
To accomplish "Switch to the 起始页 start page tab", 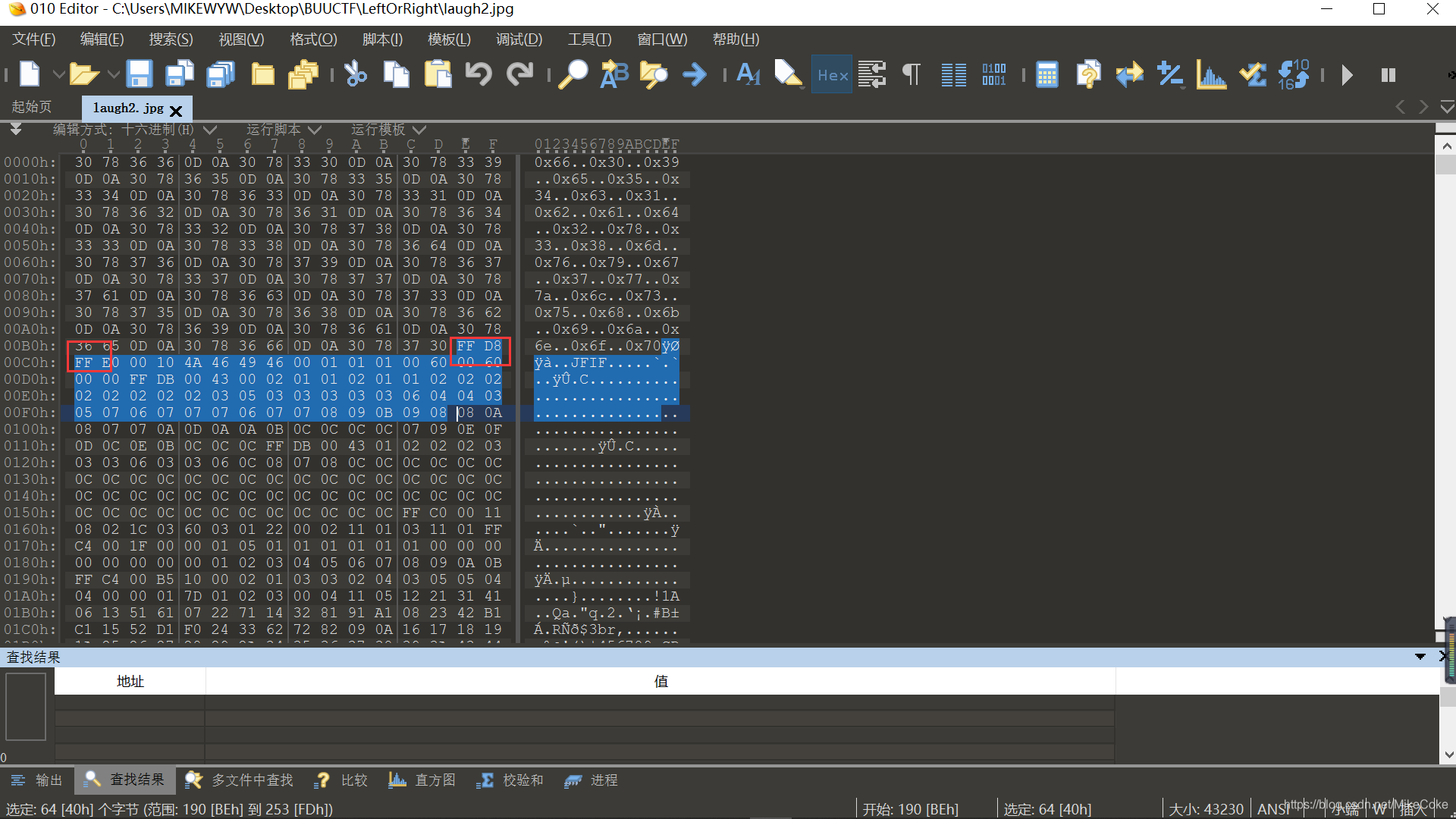I will coord(32,107).
